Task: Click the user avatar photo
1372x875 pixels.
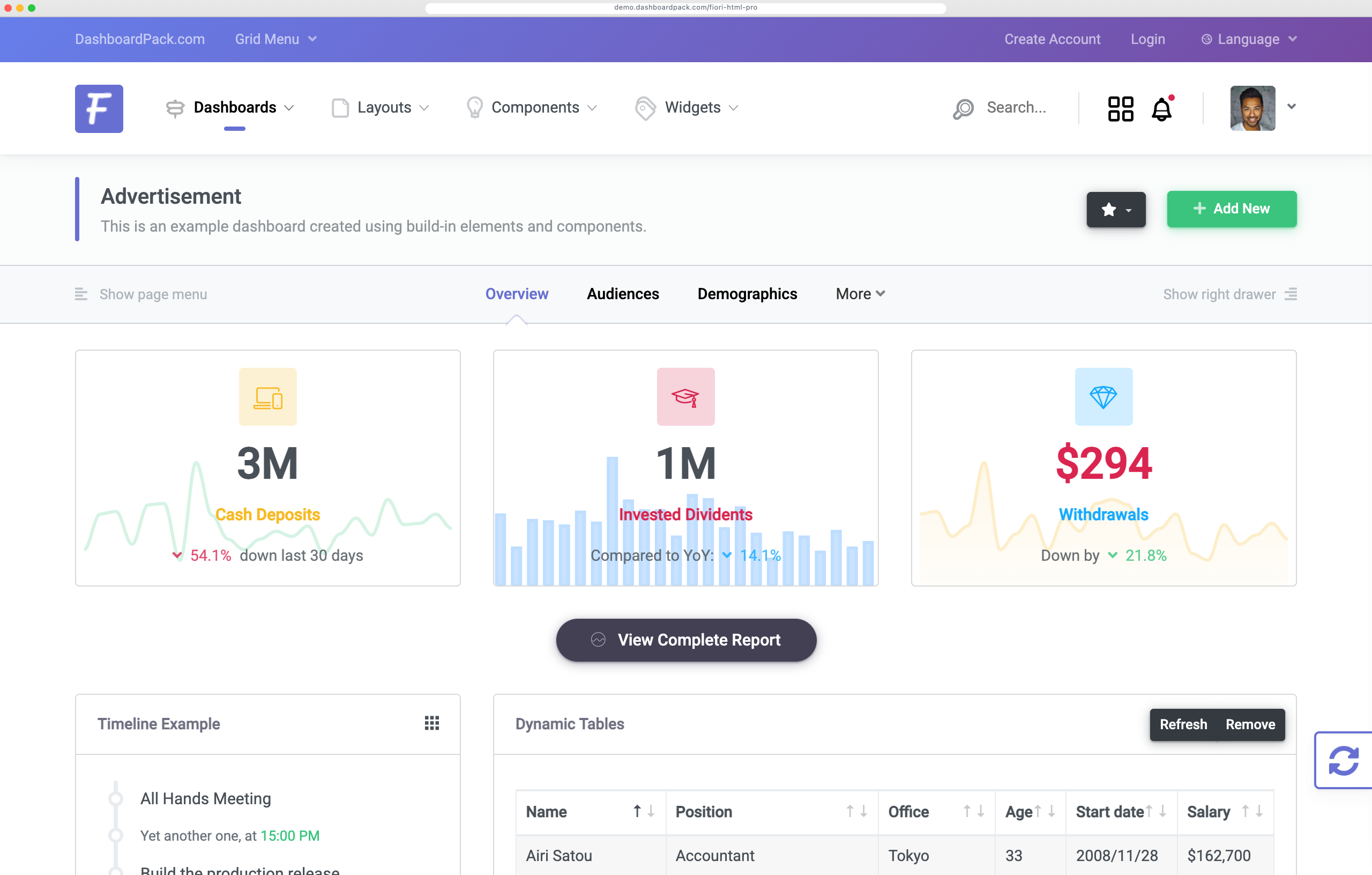Action: click(x=1252, y=108)
